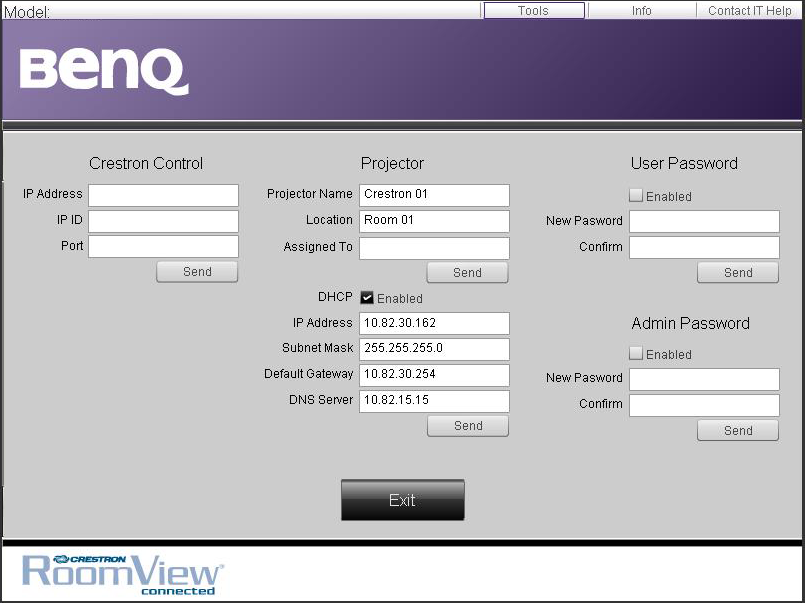Edit the projector IP Address 10.82.30.162
This screenshot has height=603, width=805.
click(x=434, y=323)
